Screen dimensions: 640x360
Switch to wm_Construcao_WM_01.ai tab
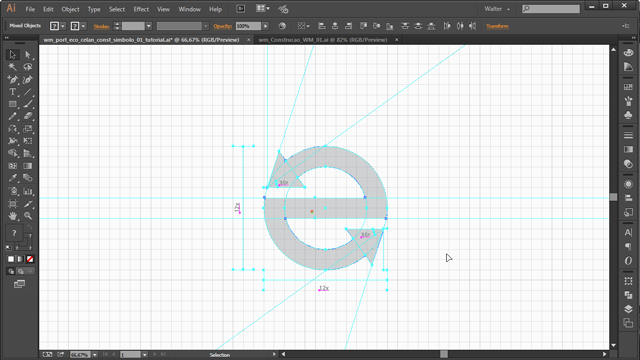(x=323, y=40)
